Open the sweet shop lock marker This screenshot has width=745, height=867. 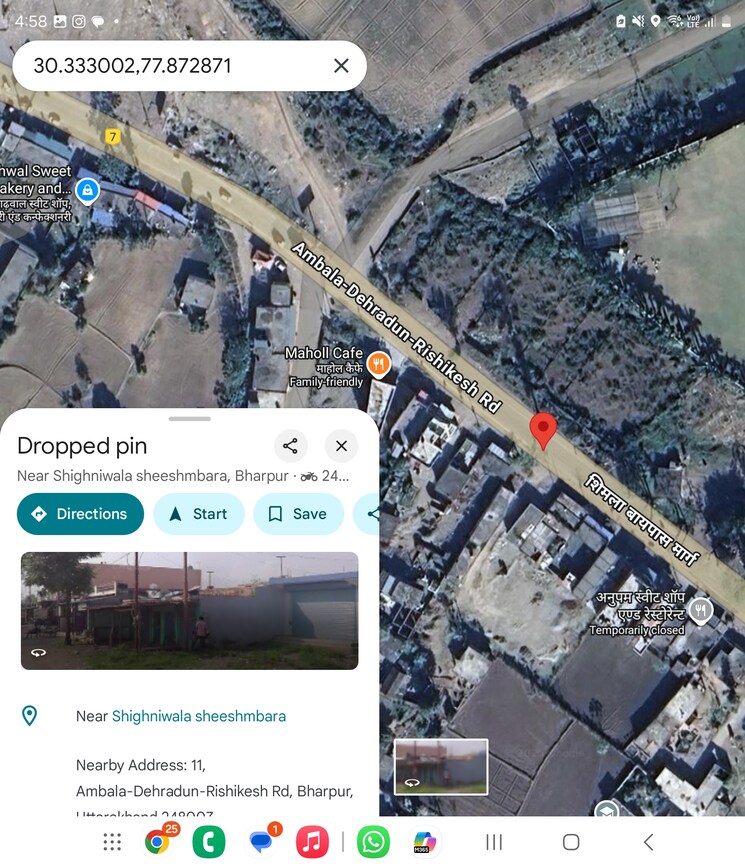click(87, 191)
